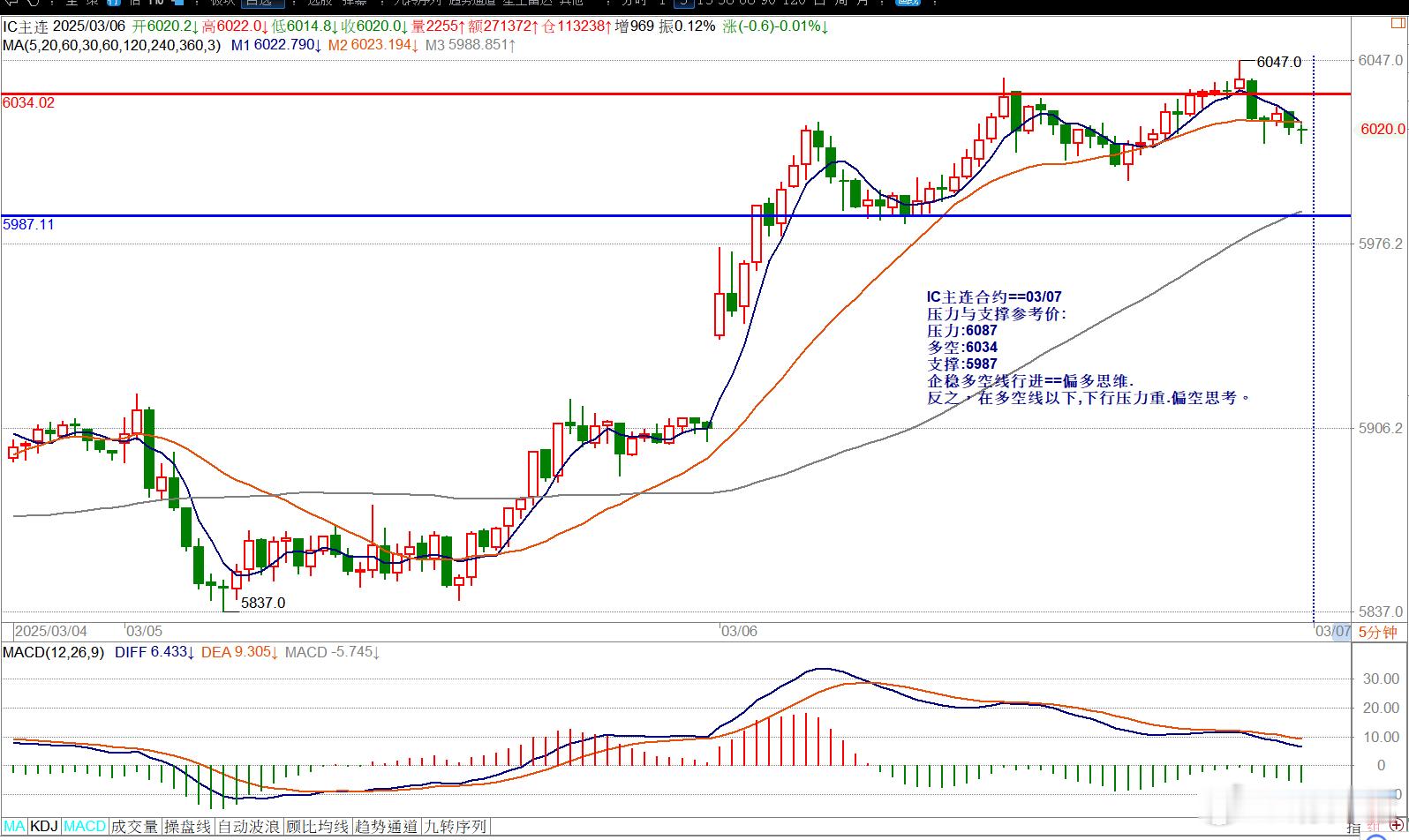Click the MACD -5.745 value
Screen dimensions: 1409x840
click(x=332, y=652)
